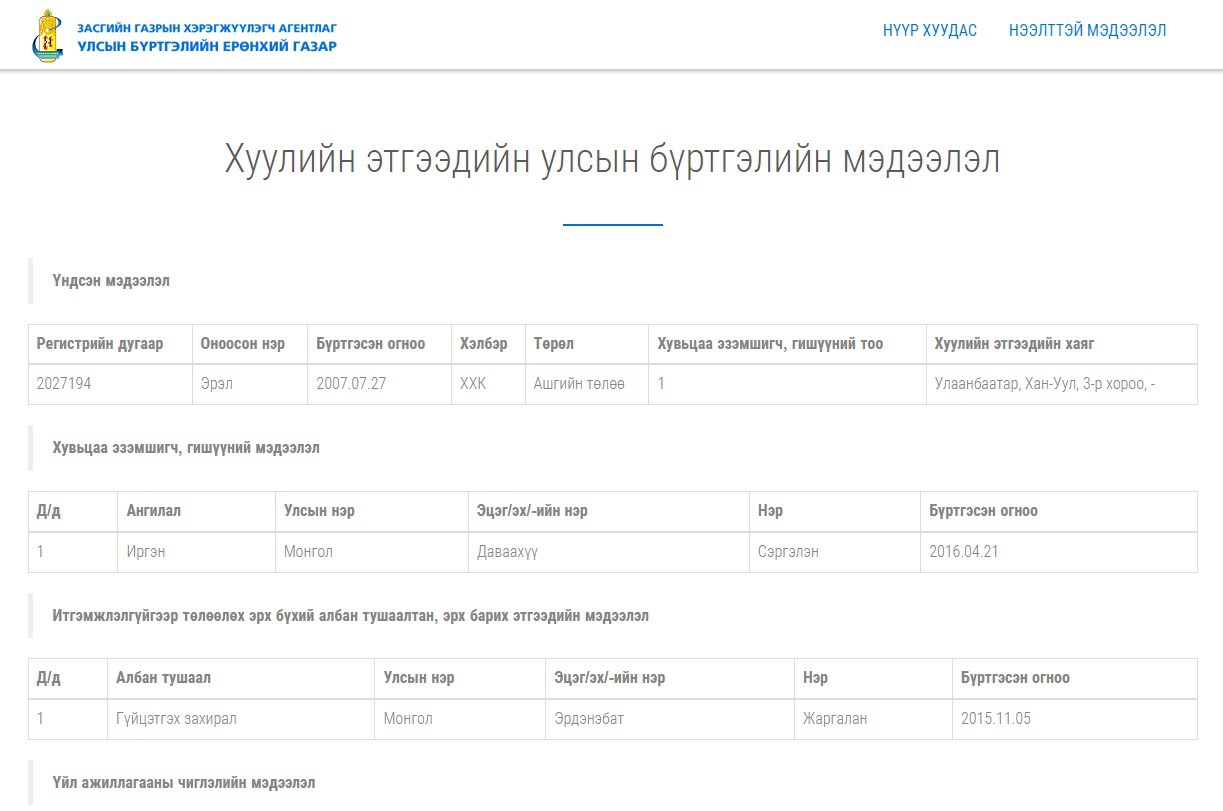
Task: Select the ХХК form cell
Action: pyautogui.click(x=489, y=384)
